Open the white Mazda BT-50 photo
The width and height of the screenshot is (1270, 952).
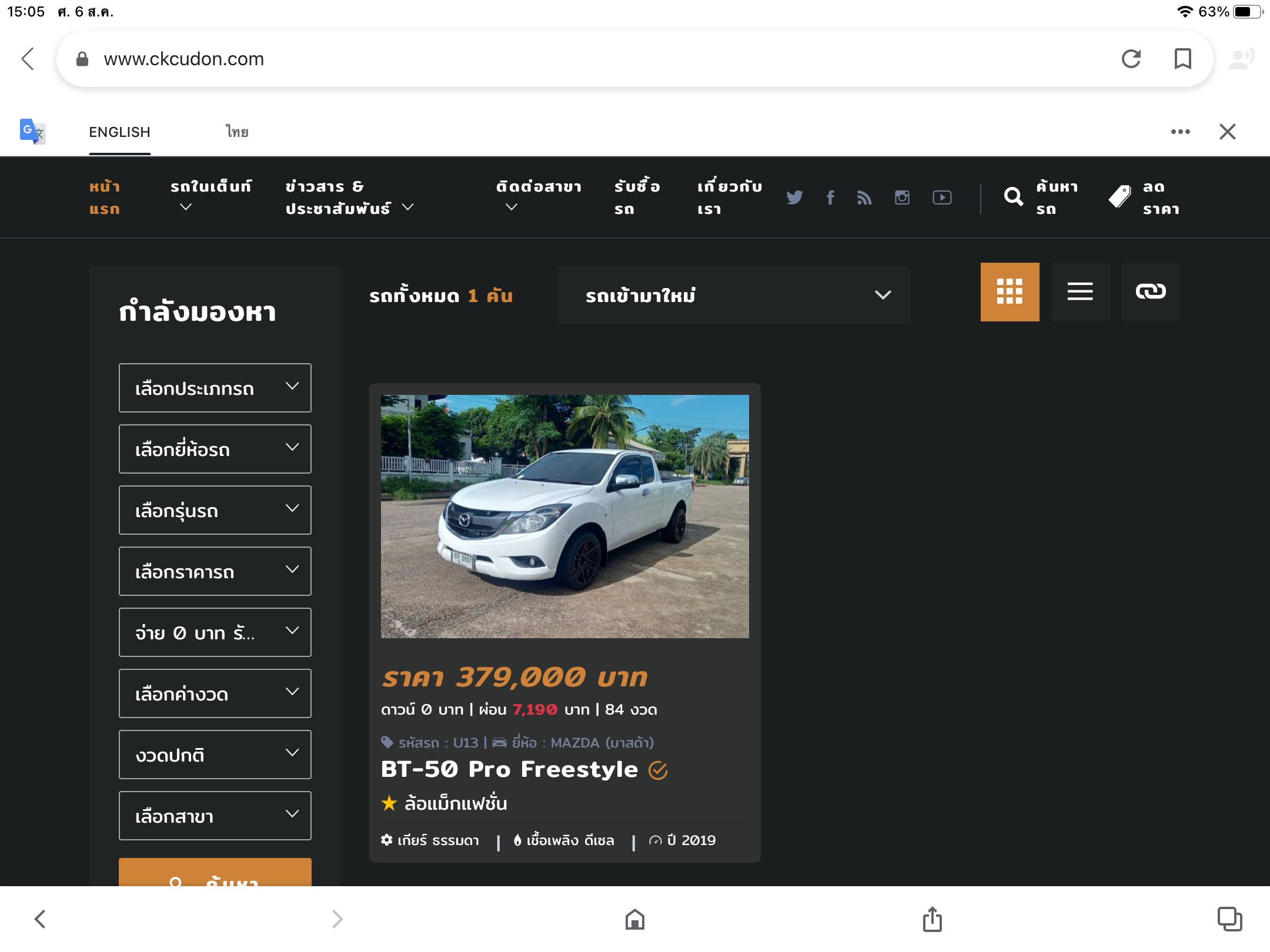tap(564, 516)
